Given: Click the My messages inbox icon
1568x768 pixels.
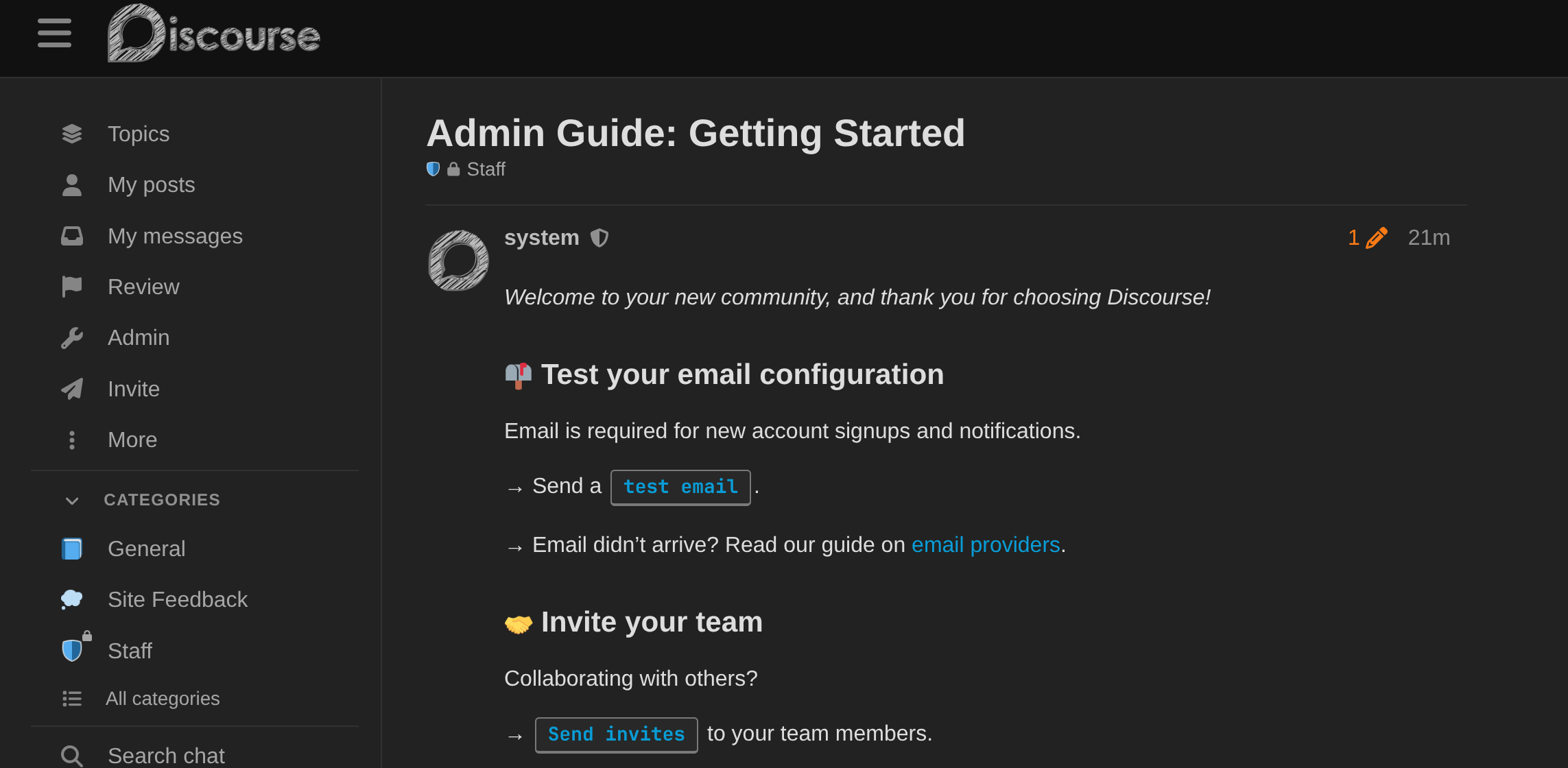Looking at the screenshot, I should pos(72,235).
